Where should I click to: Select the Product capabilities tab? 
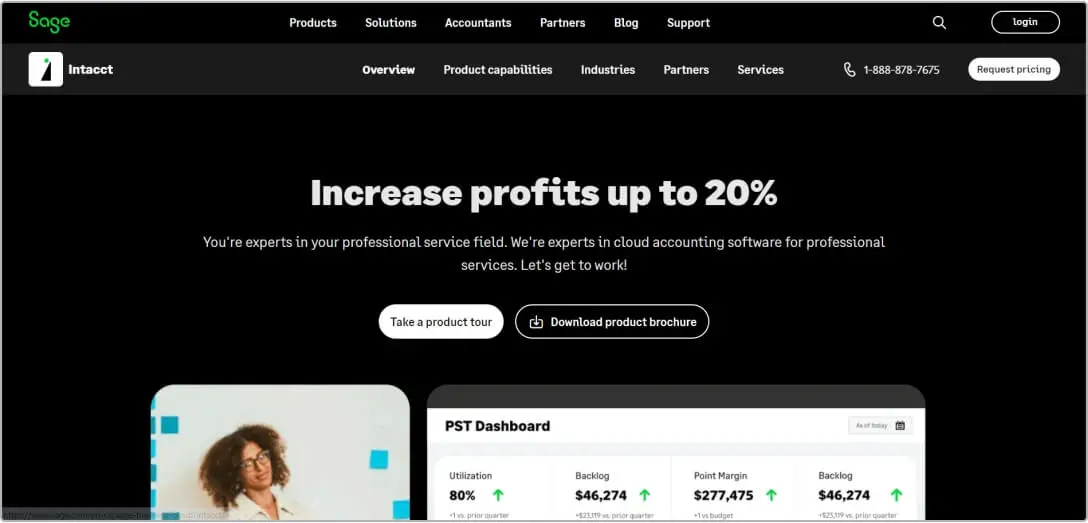[498, 70]
